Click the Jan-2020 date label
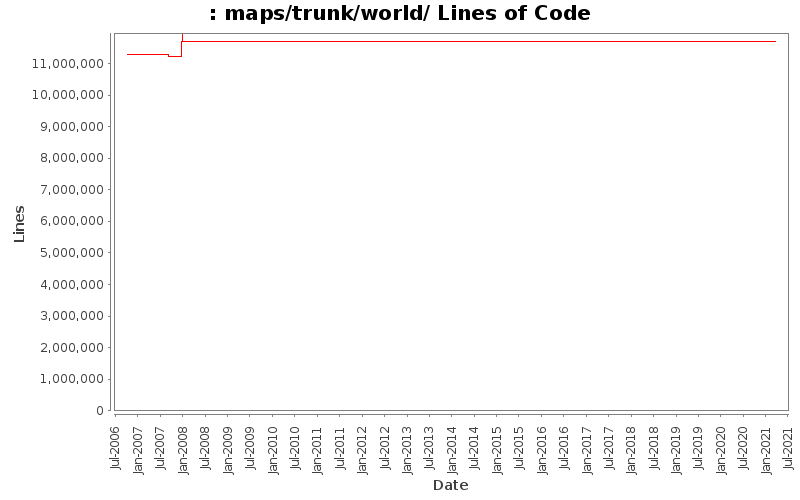The width and height of the screenshot is (800, 500). (721, 450)
